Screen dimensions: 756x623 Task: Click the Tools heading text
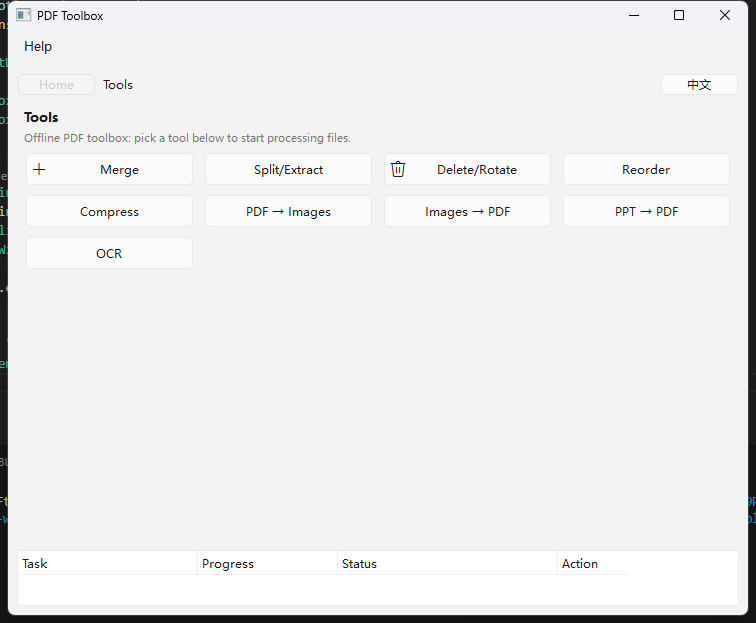(x=41, y=117)
